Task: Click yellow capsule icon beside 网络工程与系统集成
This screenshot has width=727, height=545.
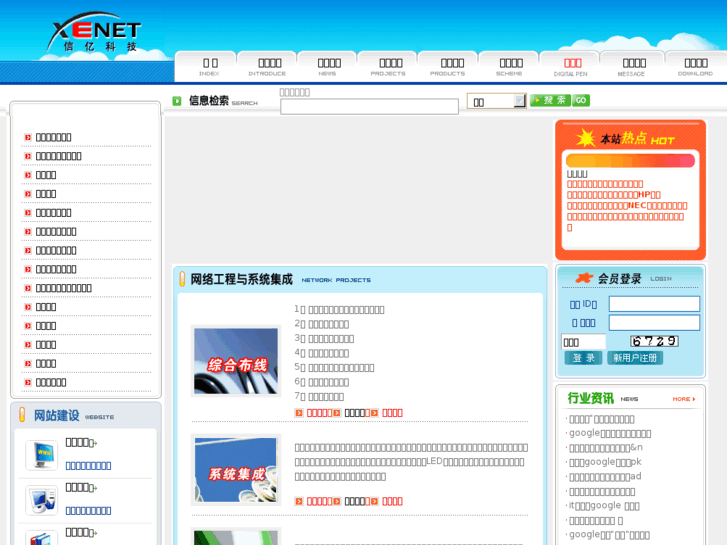Action: tap(182, 279)
